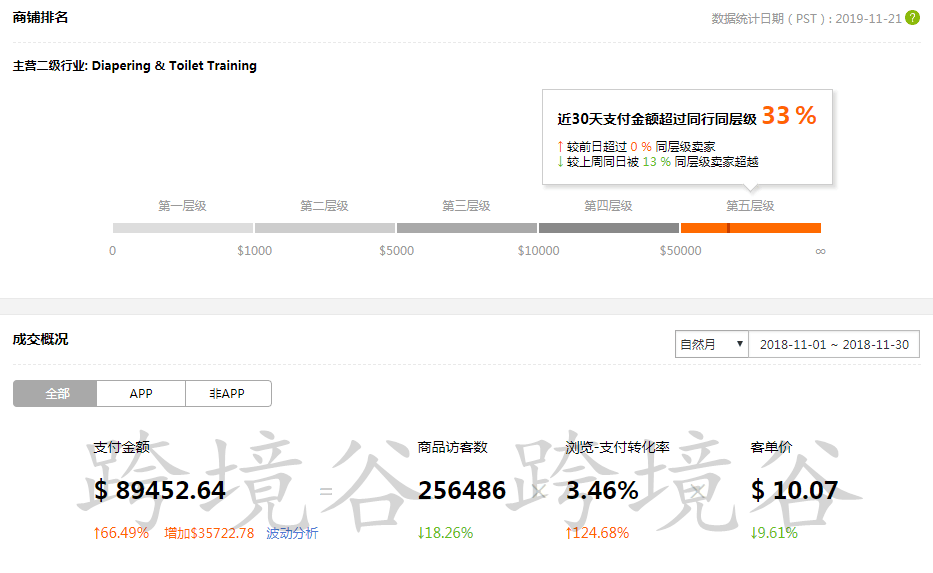Click the 浏览-支付转化率 label
The image size is (933, 573).
(x=618, y=447)
